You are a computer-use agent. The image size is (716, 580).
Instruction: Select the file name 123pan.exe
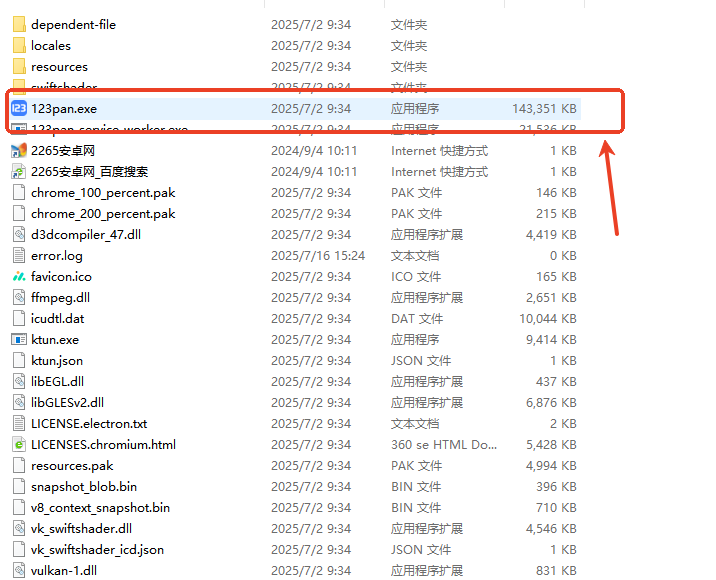(64, 109)
